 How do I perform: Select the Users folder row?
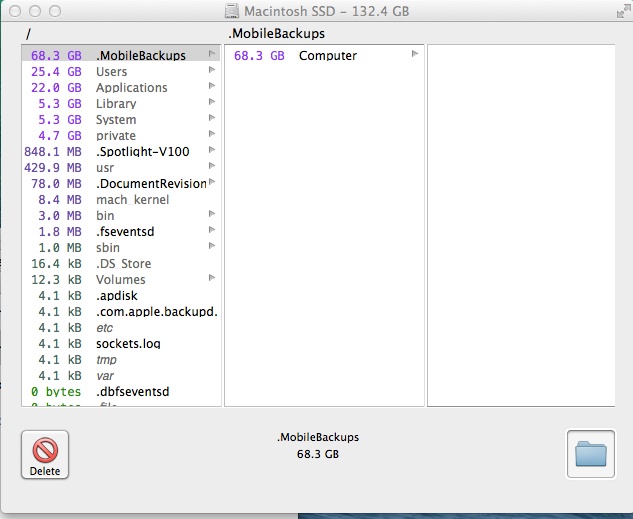[x=121, y=71]
